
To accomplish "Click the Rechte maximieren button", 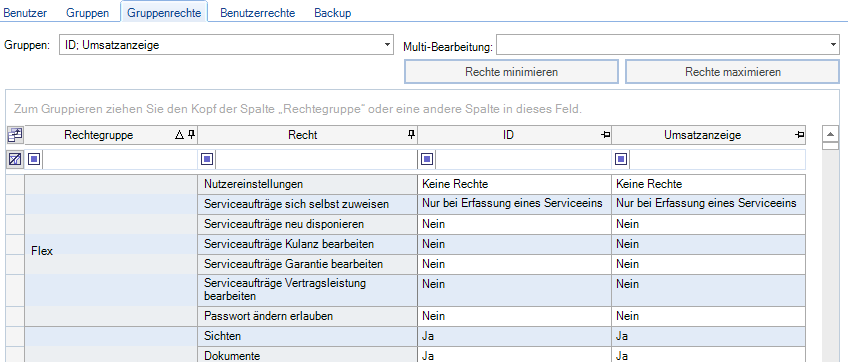I will click(x=732, y=71).
